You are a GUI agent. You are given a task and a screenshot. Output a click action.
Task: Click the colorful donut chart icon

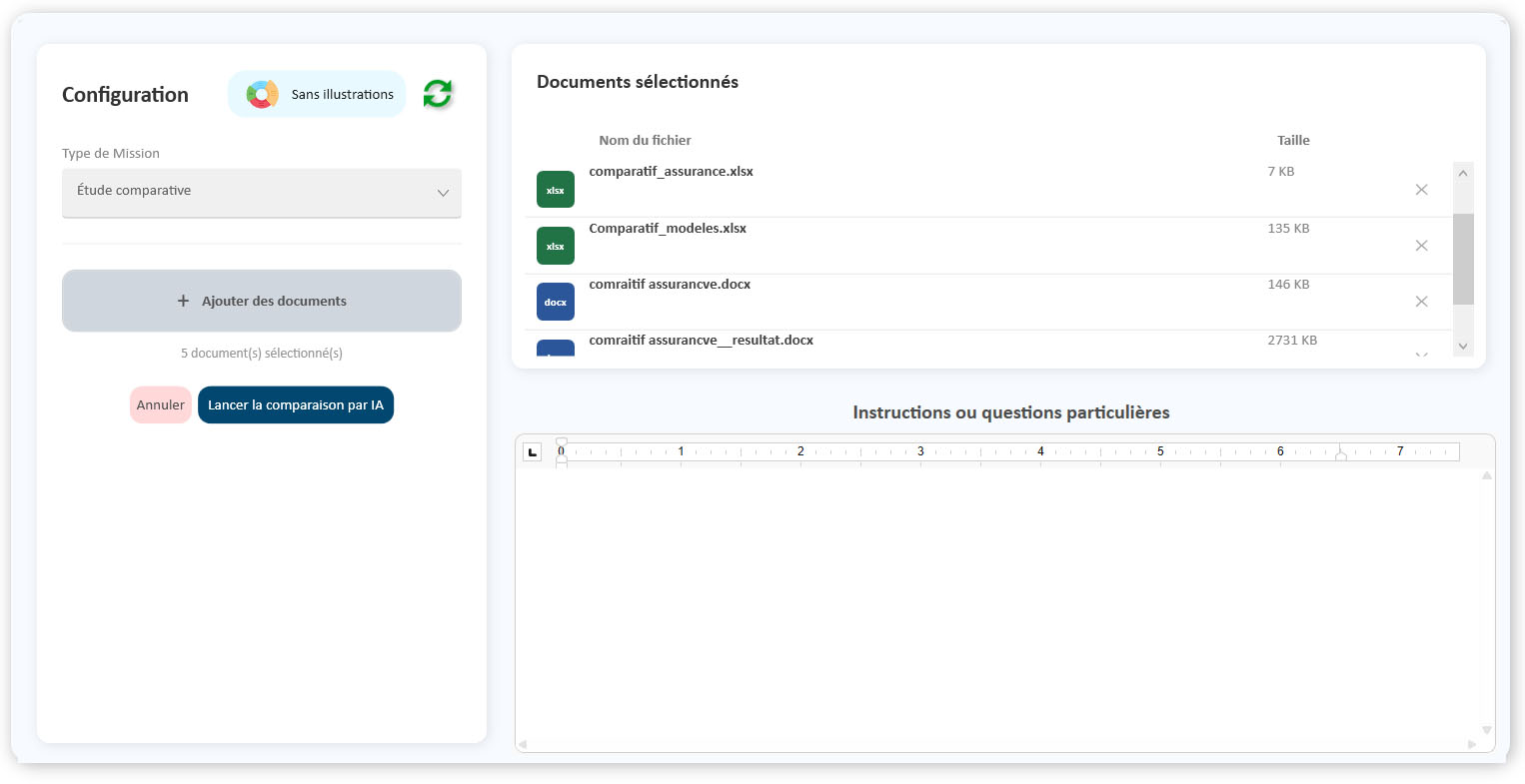[263, 94]
